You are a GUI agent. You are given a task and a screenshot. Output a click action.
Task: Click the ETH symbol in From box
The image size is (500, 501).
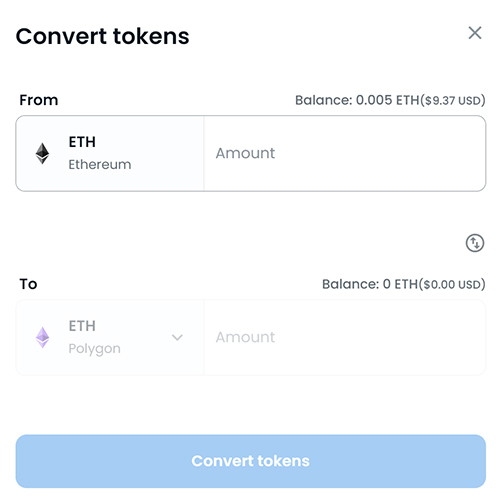tap(82, 142)
